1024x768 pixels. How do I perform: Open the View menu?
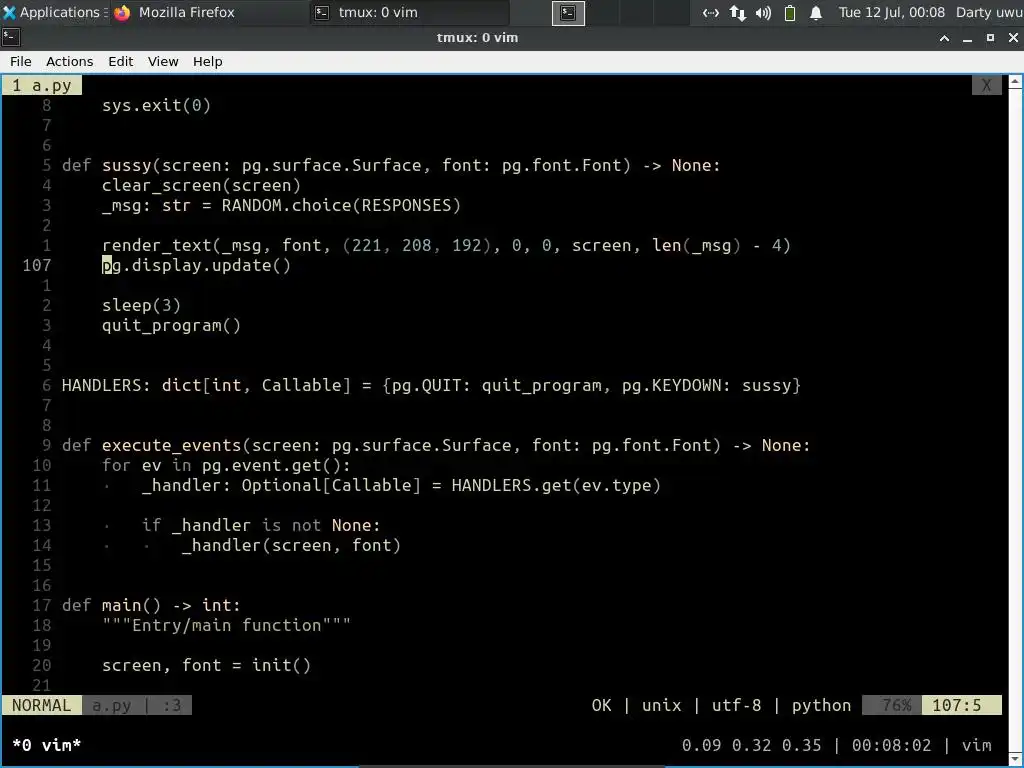(x=163, y=61)
